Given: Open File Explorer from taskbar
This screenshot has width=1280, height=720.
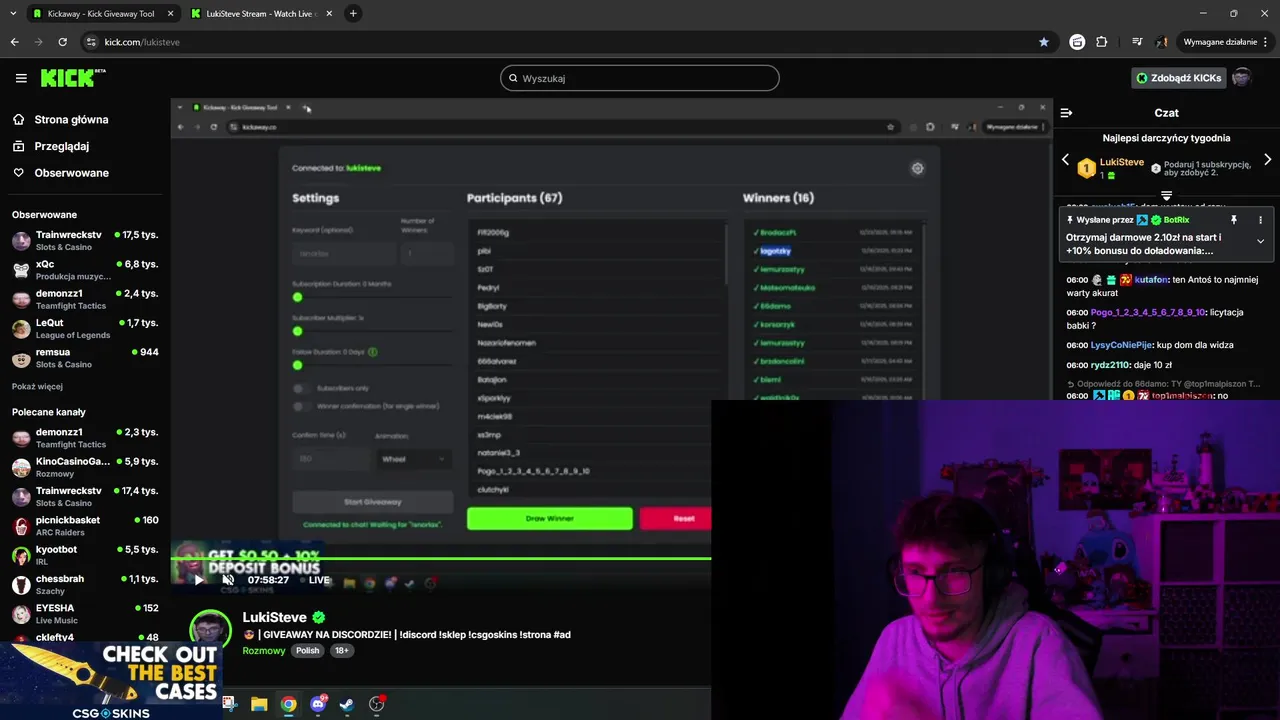Looking at the screenshot, I should tap(259, 704).
